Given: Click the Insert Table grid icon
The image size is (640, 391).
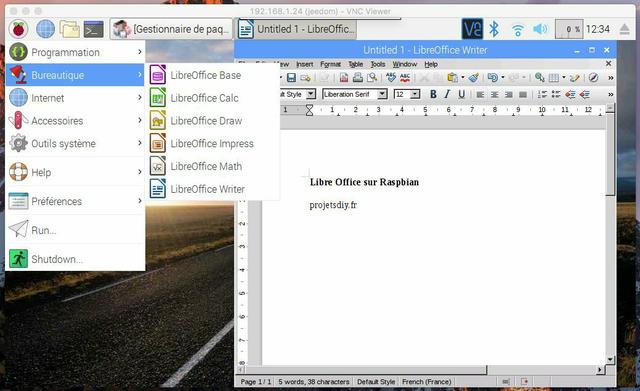Looking at the screenshot, I should pos(553,78).
